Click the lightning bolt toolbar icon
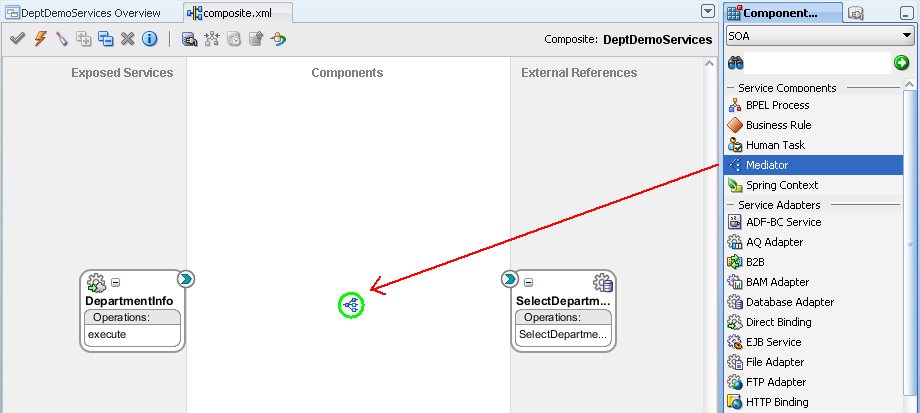Image resolution: width=920 pixels, height=413 pixels. click(x=40, y=39)
